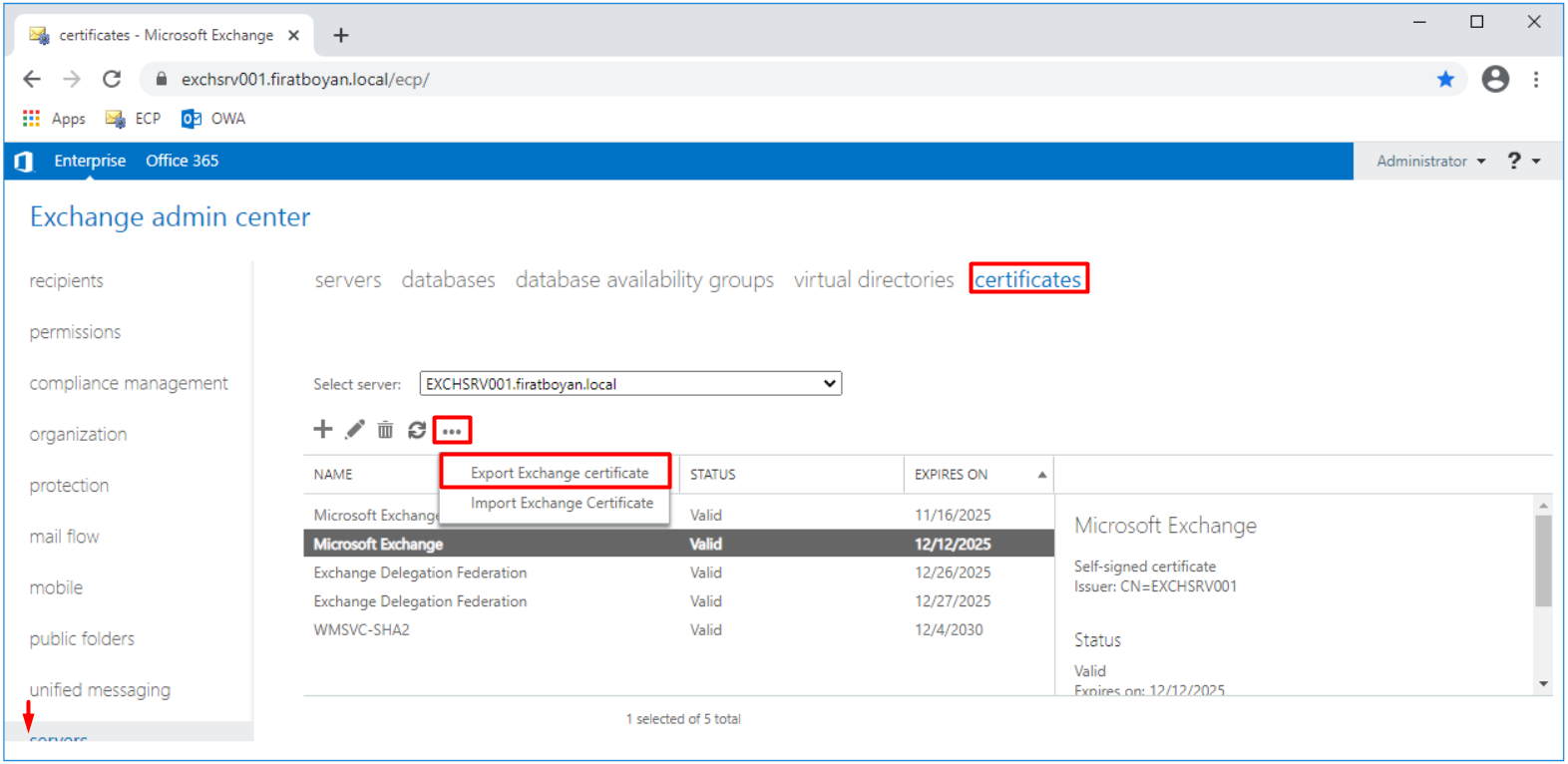Click the site padlock icon in address bar
Screen dimensions: 1568x764
162,79
